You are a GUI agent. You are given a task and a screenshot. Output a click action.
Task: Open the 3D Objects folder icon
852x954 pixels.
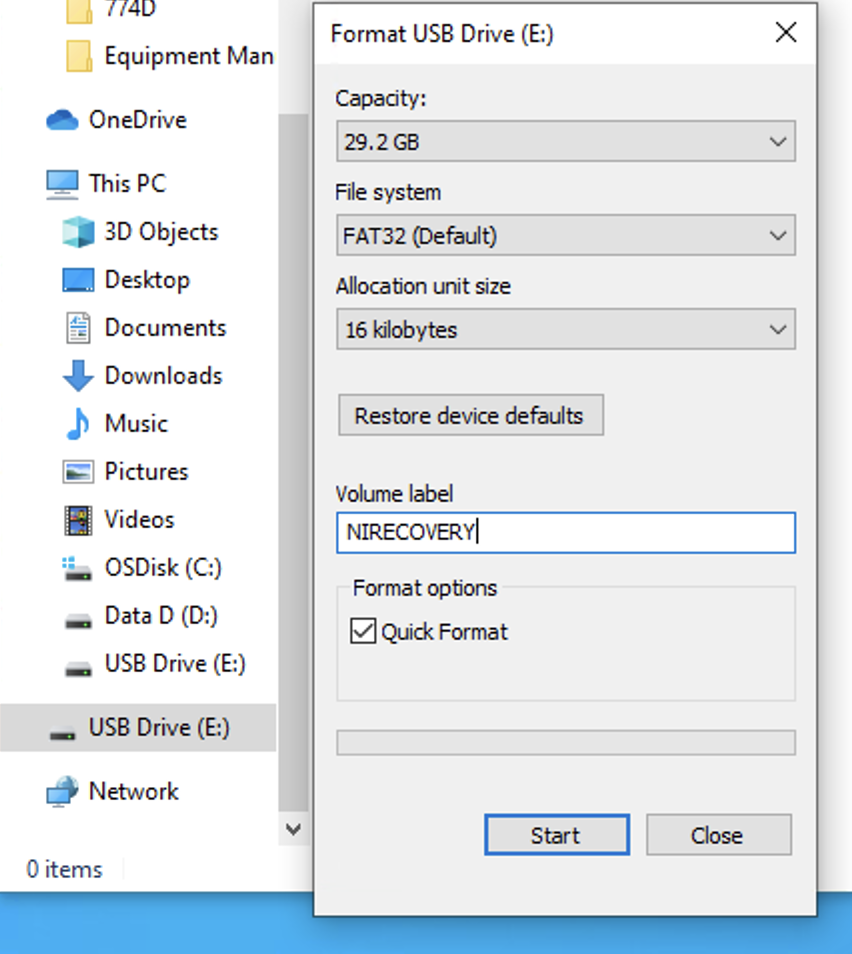click(78, 232)
